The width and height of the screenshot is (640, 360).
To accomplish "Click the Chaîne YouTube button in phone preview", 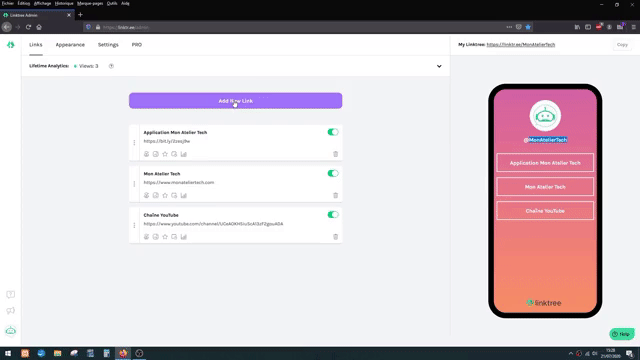I will 545,211.
